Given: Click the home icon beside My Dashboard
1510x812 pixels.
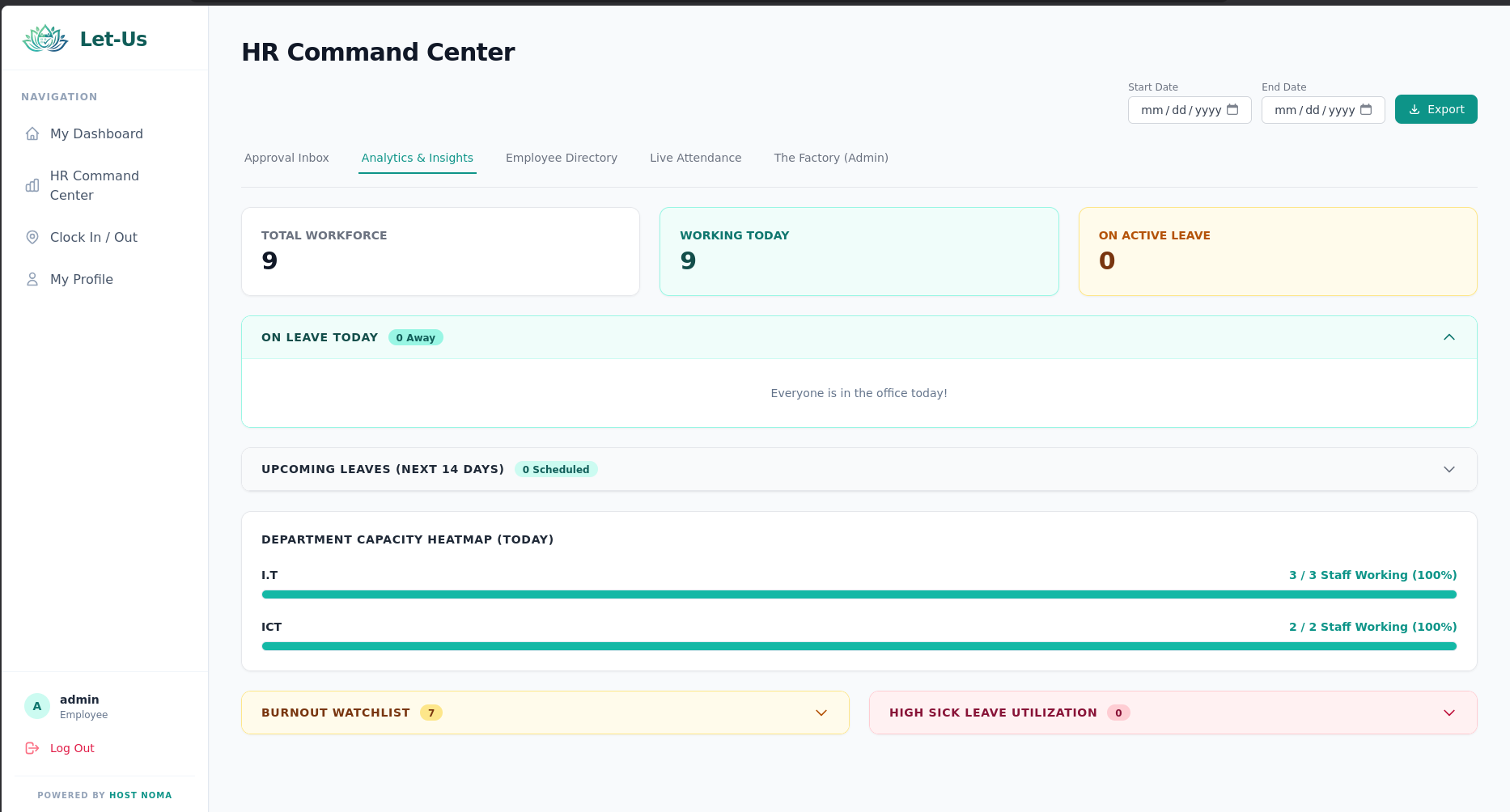Looking at the screenshot, I should pyautogui.click(x=32, y=133).
